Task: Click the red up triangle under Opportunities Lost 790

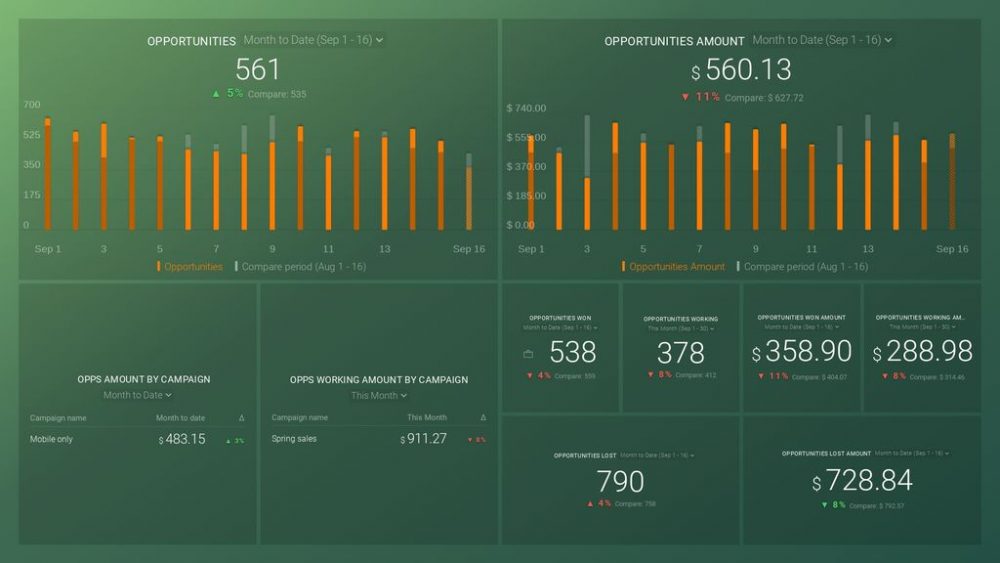Action: [x=591, y=503]
